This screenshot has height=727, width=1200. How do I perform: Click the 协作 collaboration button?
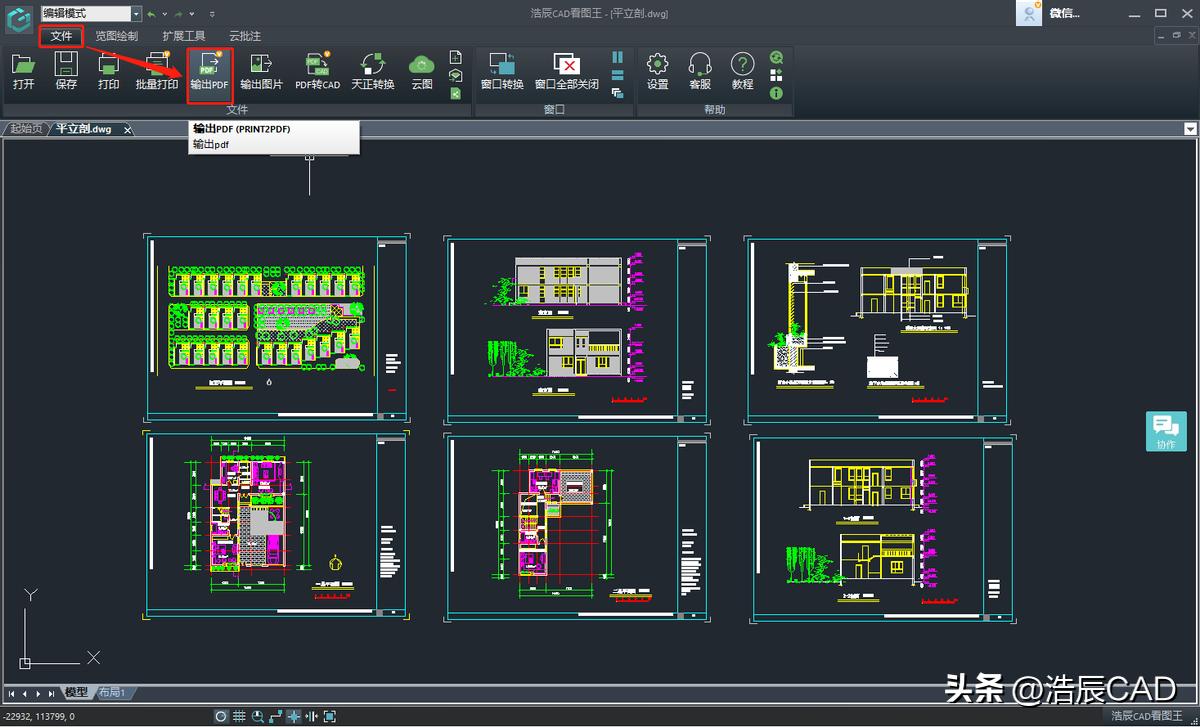point(1166,431)
